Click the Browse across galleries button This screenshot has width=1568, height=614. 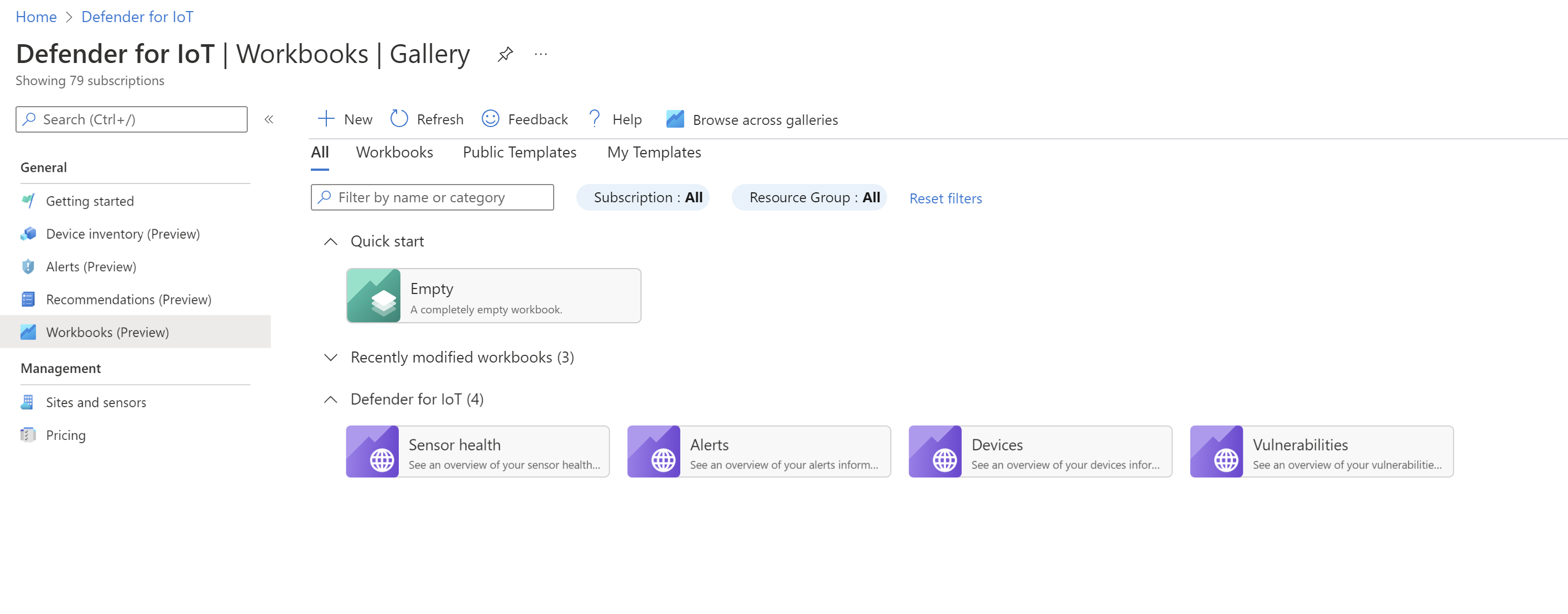pyautogui.click(x=751, y=120)
